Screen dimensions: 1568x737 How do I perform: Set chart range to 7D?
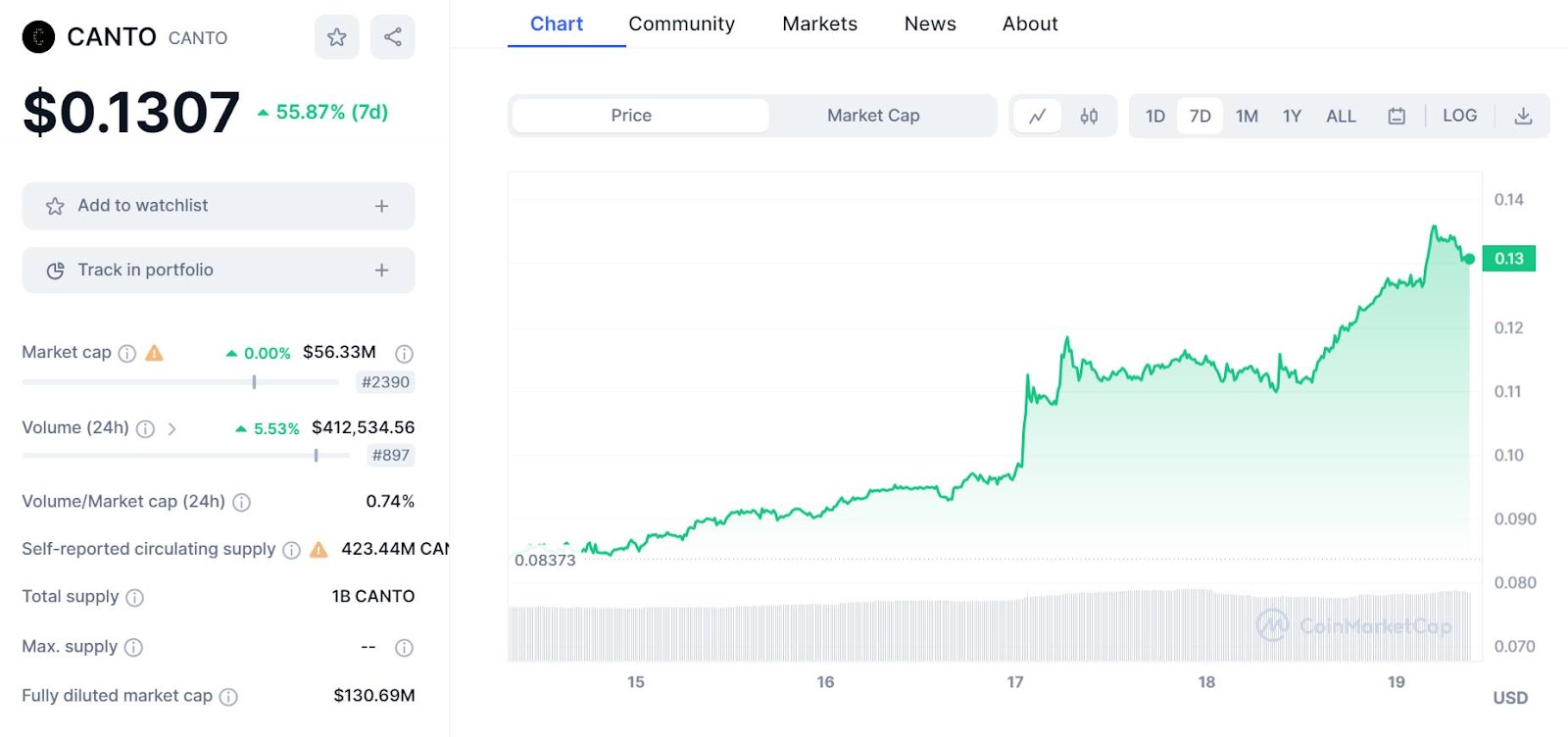pyautogui.click(x=1200, y=116)
